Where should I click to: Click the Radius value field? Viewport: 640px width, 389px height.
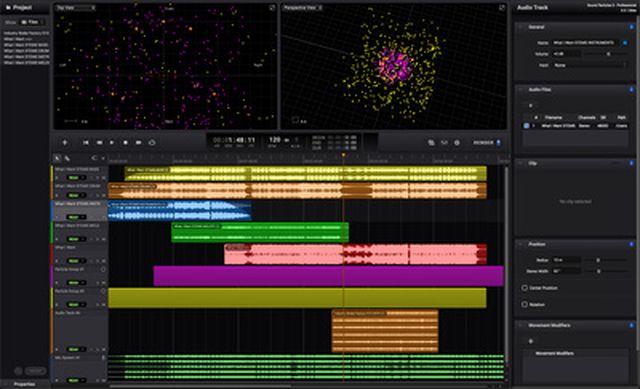coord(566,260)
